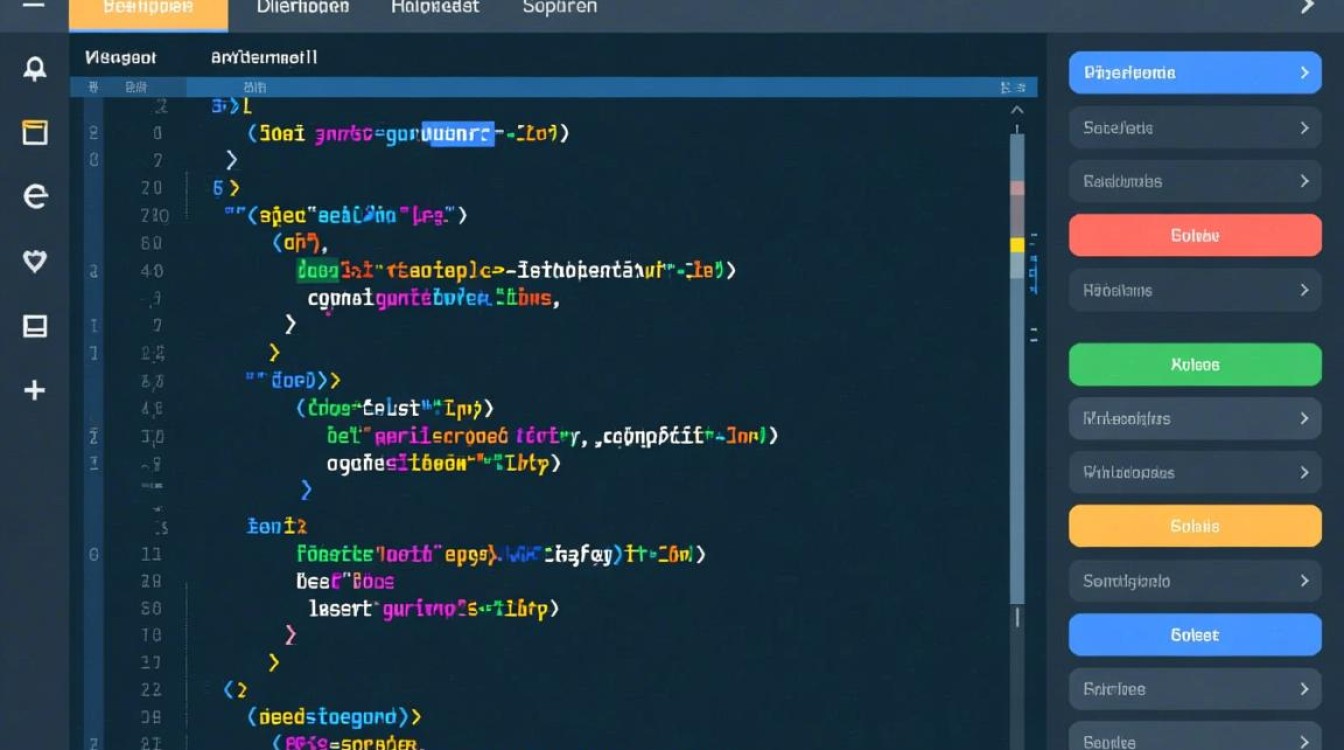Click the scroll-up arrow above editor scrollbar
Image resolution: width=1344 pixels, height=750 pixels.
pos(1017,110)
